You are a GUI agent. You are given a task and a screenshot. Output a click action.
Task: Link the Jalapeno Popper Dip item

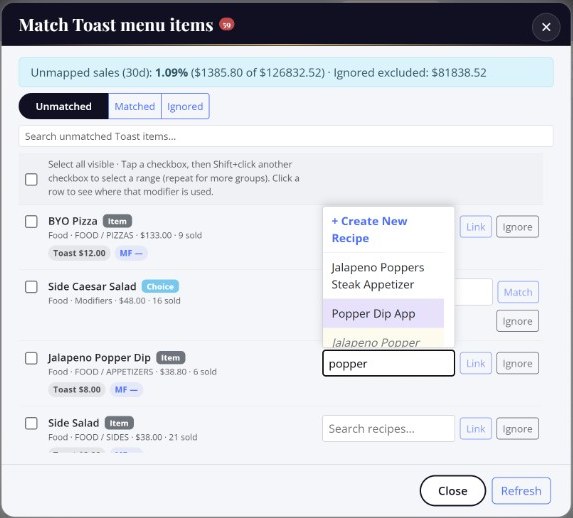pyautogui.click(x=475, y=363)
